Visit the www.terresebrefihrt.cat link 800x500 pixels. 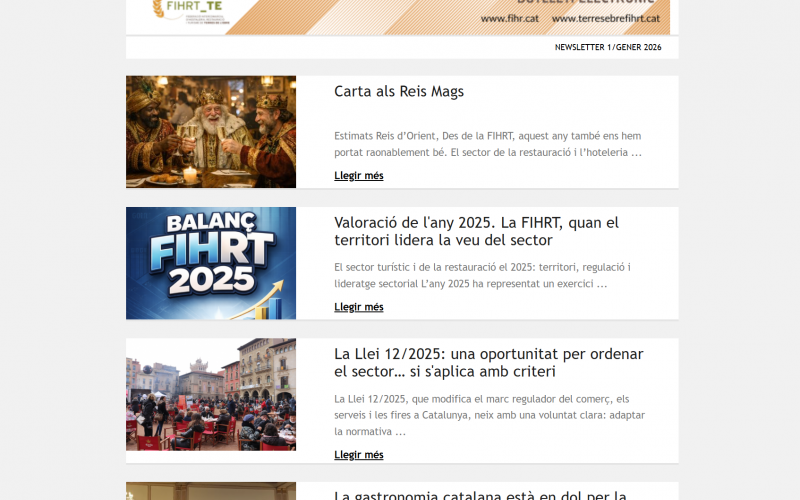(x=604, y=18)
